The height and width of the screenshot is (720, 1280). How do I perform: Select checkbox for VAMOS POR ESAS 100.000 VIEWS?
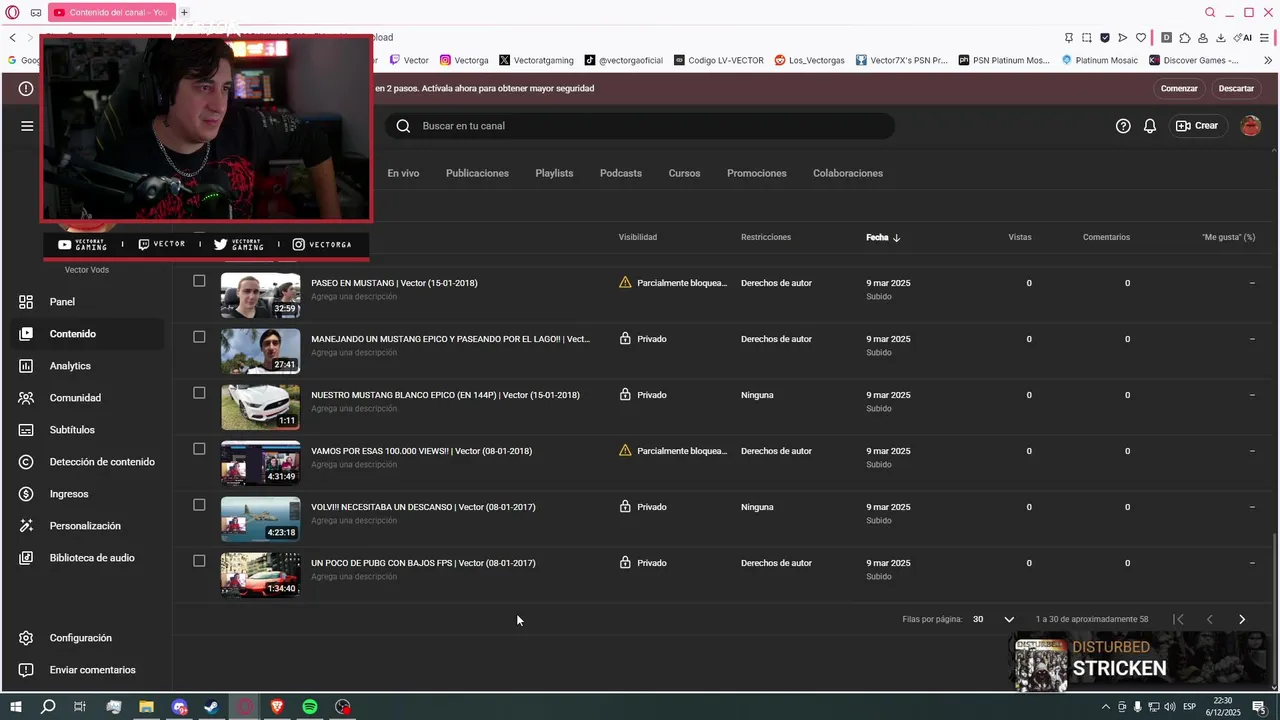(x=199, y=449)
